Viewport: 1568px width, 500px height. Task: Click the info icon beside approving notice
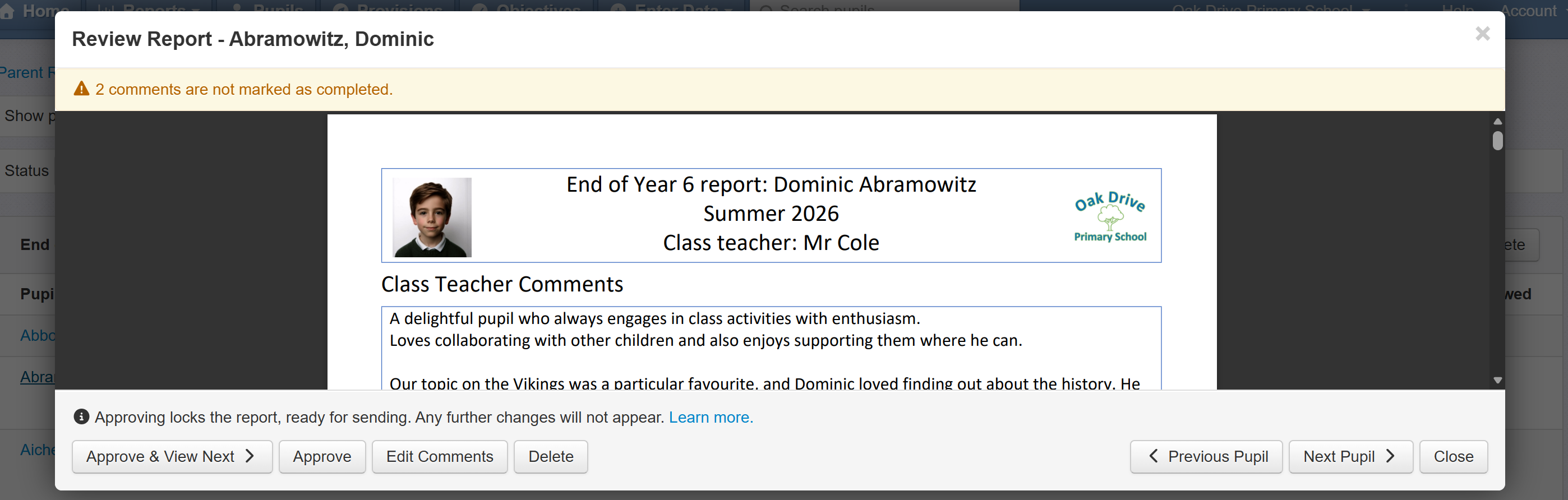(x=81, y=416)
